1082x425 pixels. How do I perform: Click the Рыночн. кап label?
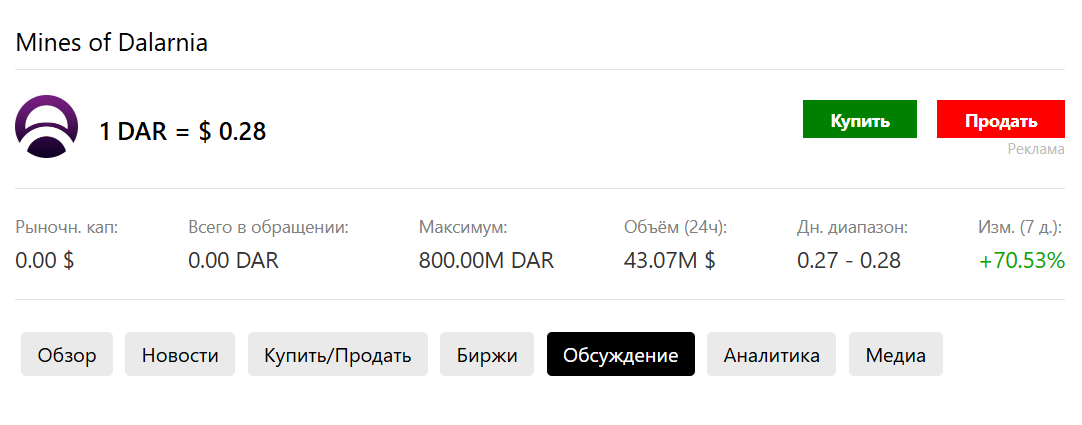click(x=67, y=227)
